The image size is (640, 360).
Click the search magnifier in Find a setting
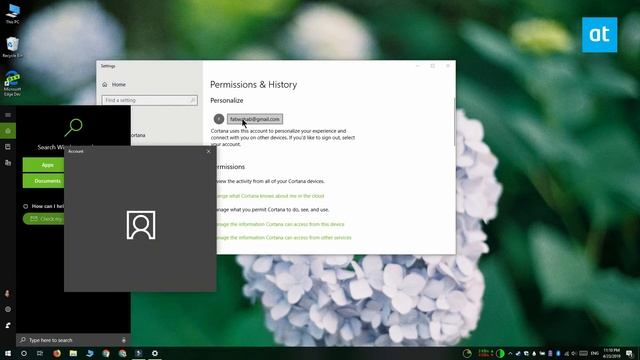click(193, 100)
